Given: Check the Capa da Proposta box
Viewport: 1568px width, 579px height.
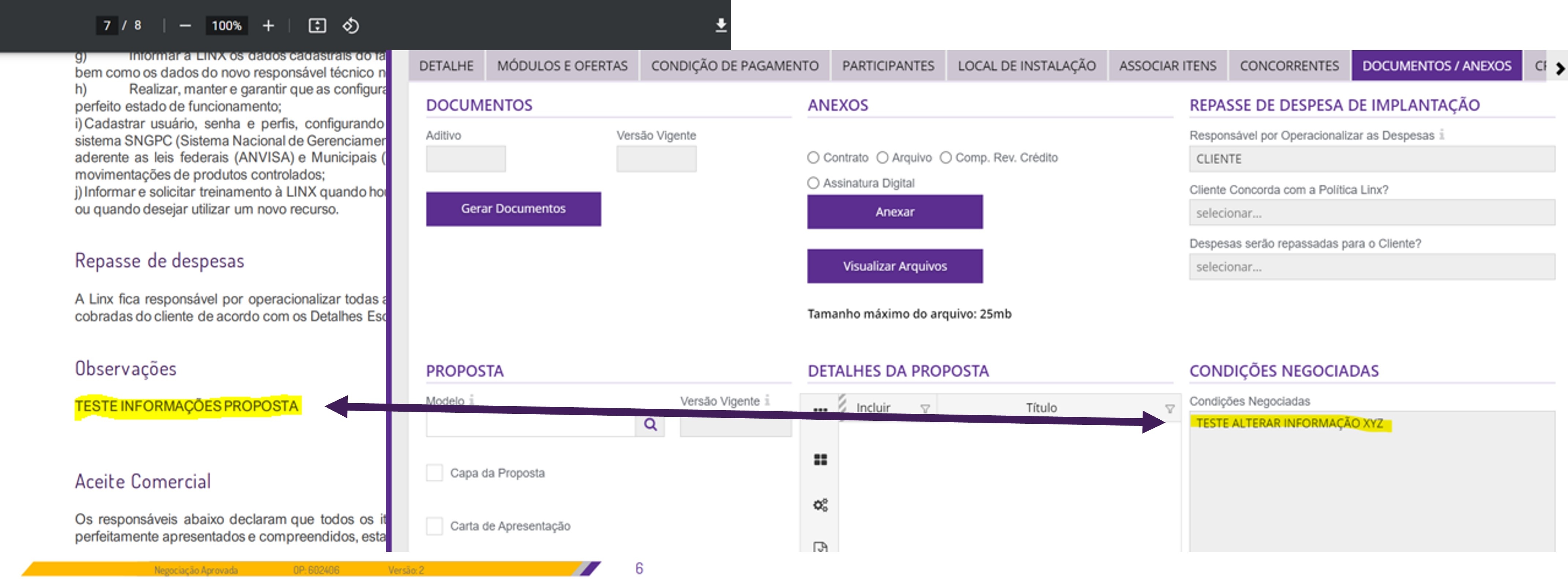Looking at the screenshot, I should coord(435,473).
